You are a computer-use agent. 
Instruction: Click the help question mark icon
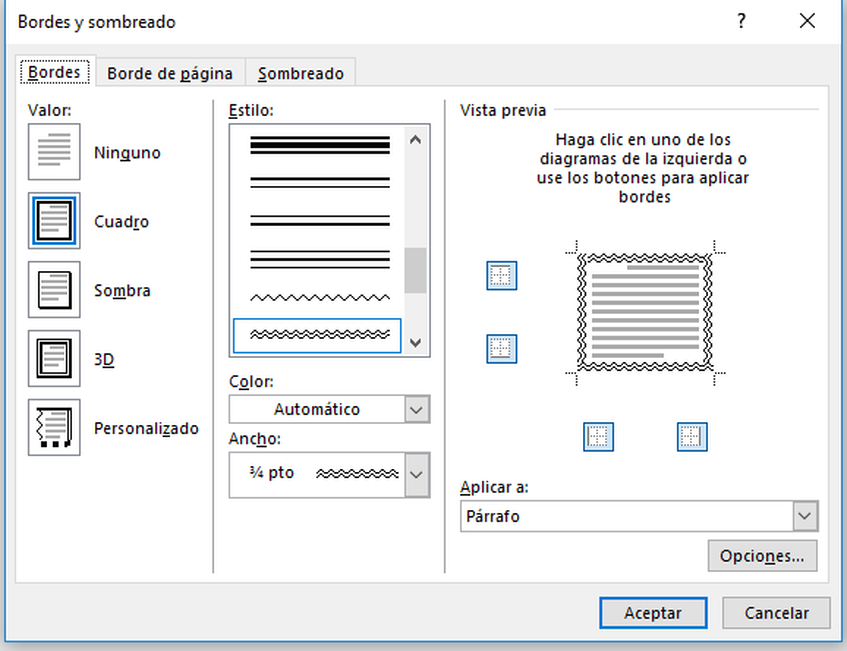tap(741, 21)
